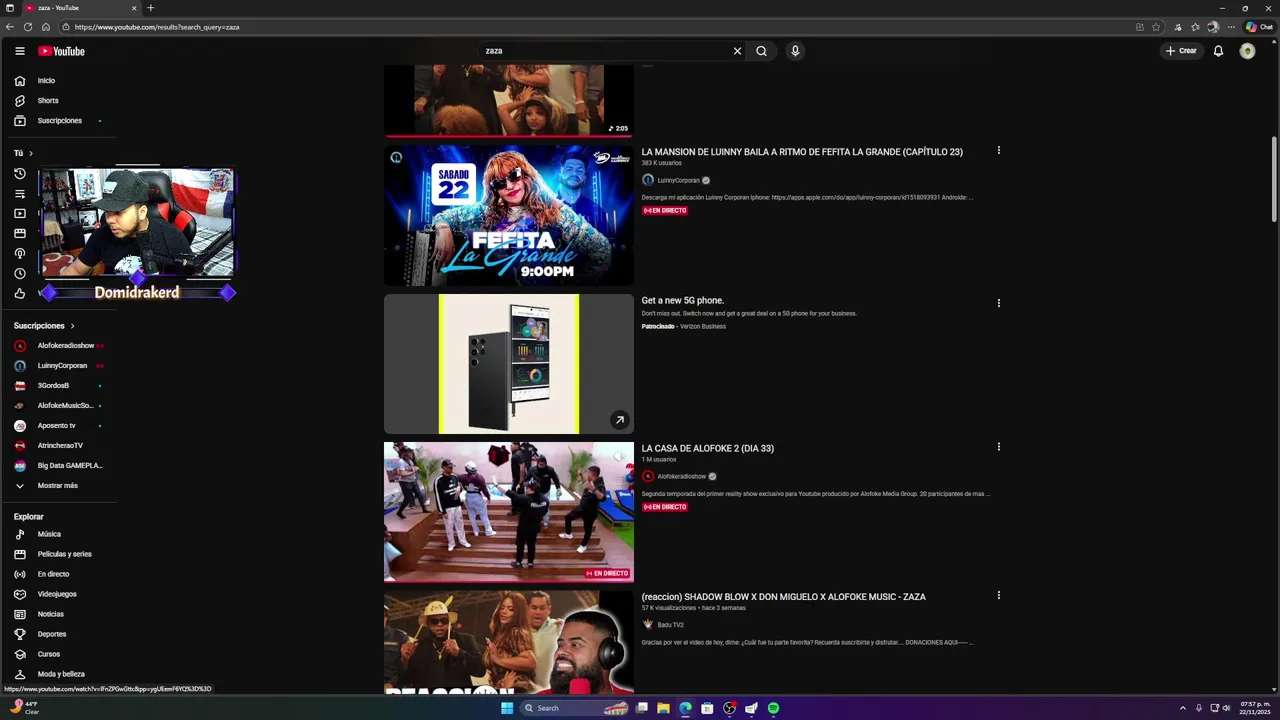Click the magnifier search button
Screen dimensions: 1280x720
pos(761,51)
